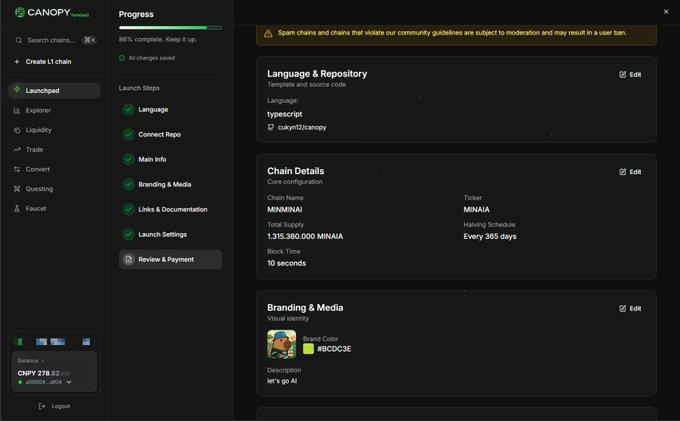
Task: Click Create L1 chain
Action: point(43,62)
